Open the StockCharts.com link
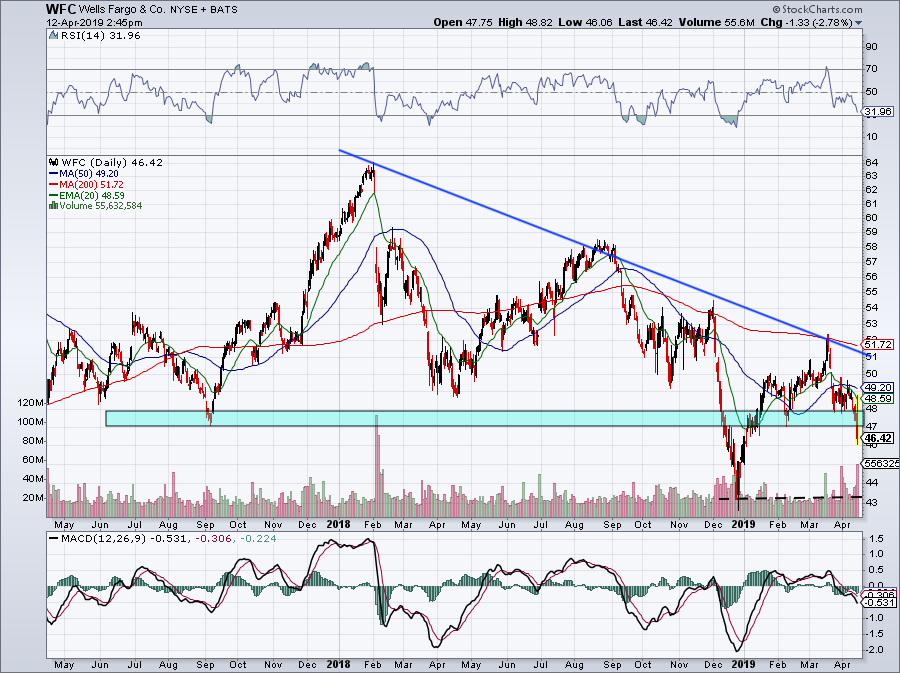Screen dimensions: 900x673 point(821,9)
